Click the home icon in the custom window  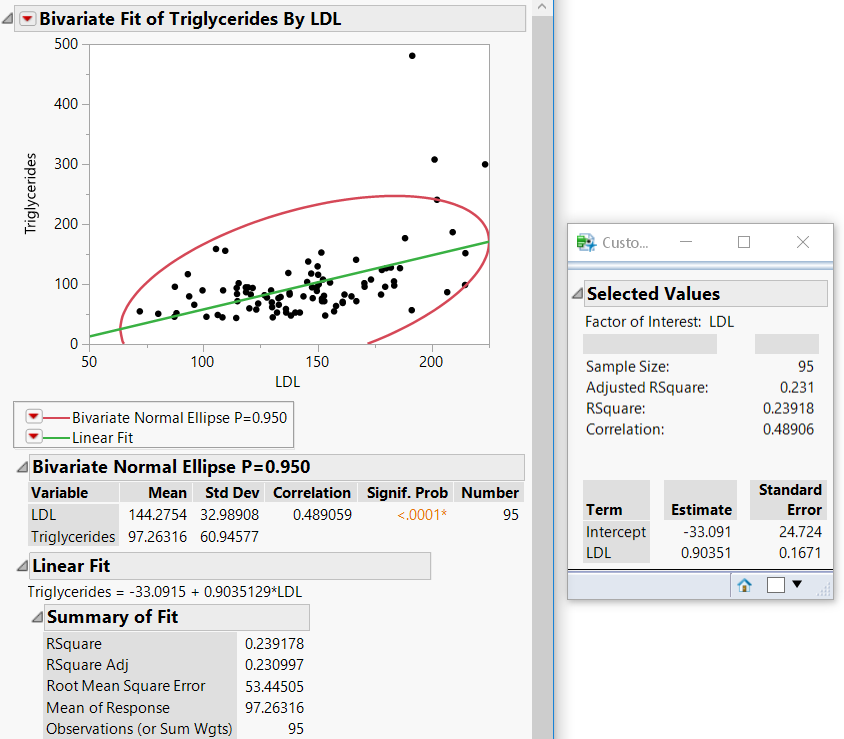[744, 585]
